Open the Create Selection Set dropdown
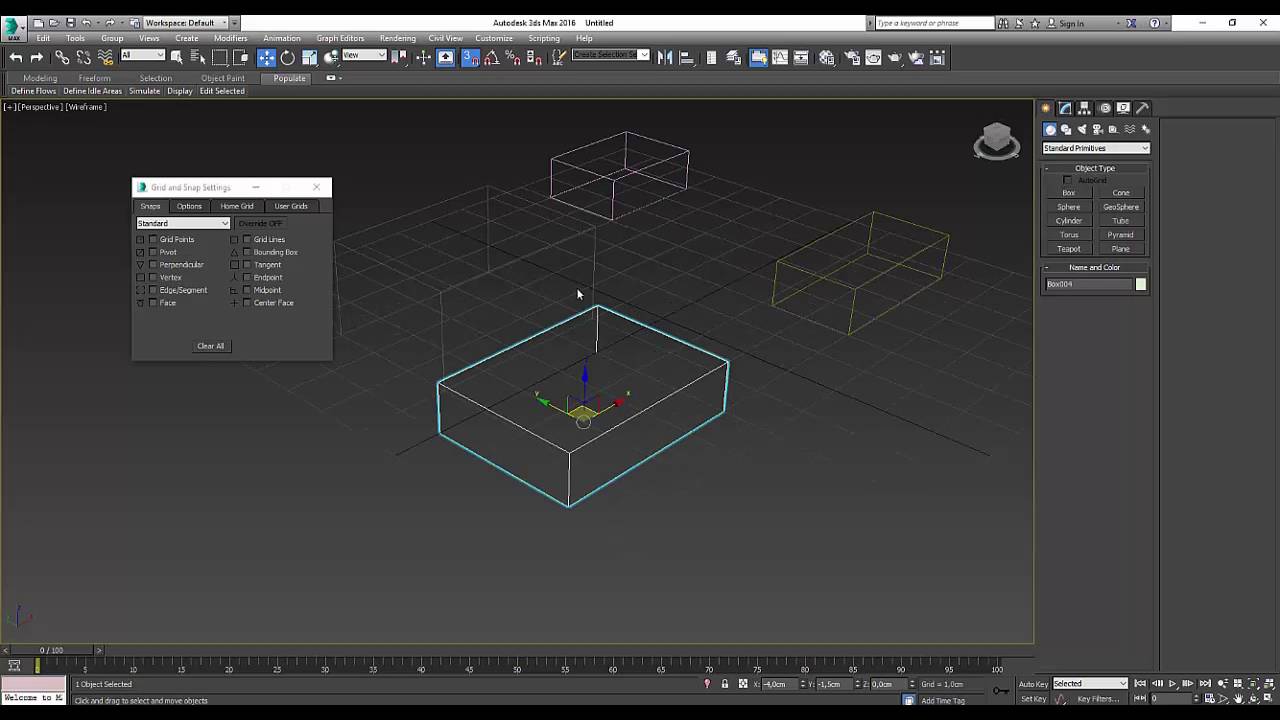This screenshot has height=720, width=1280. [610, 55]
